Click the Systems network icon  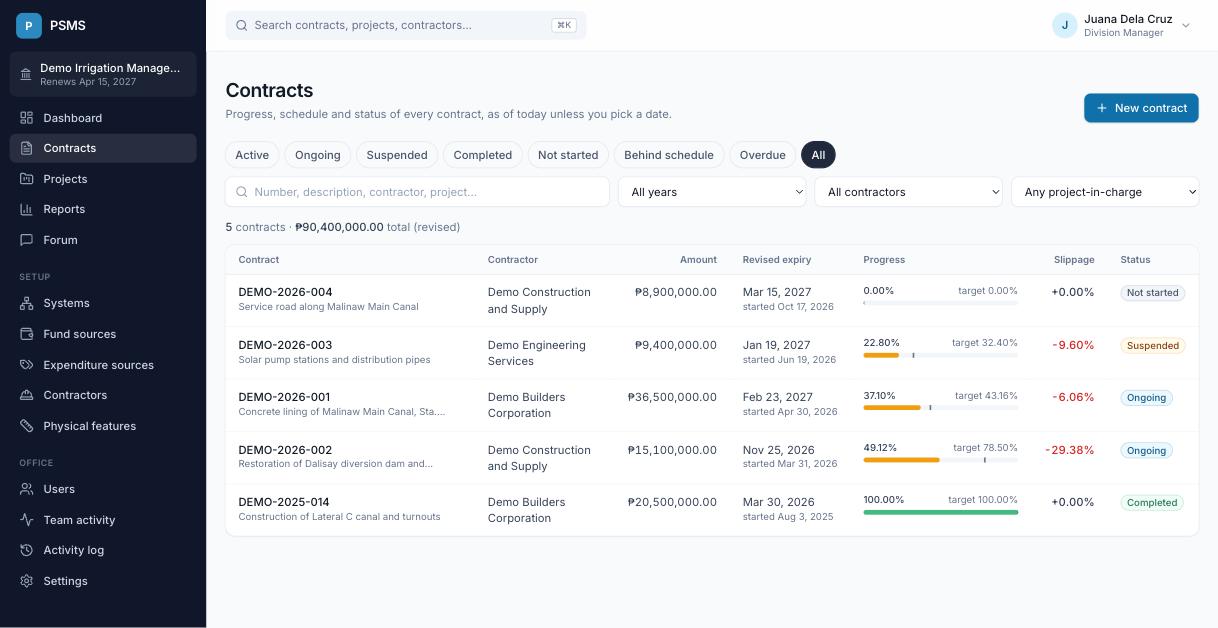(27, 303)
